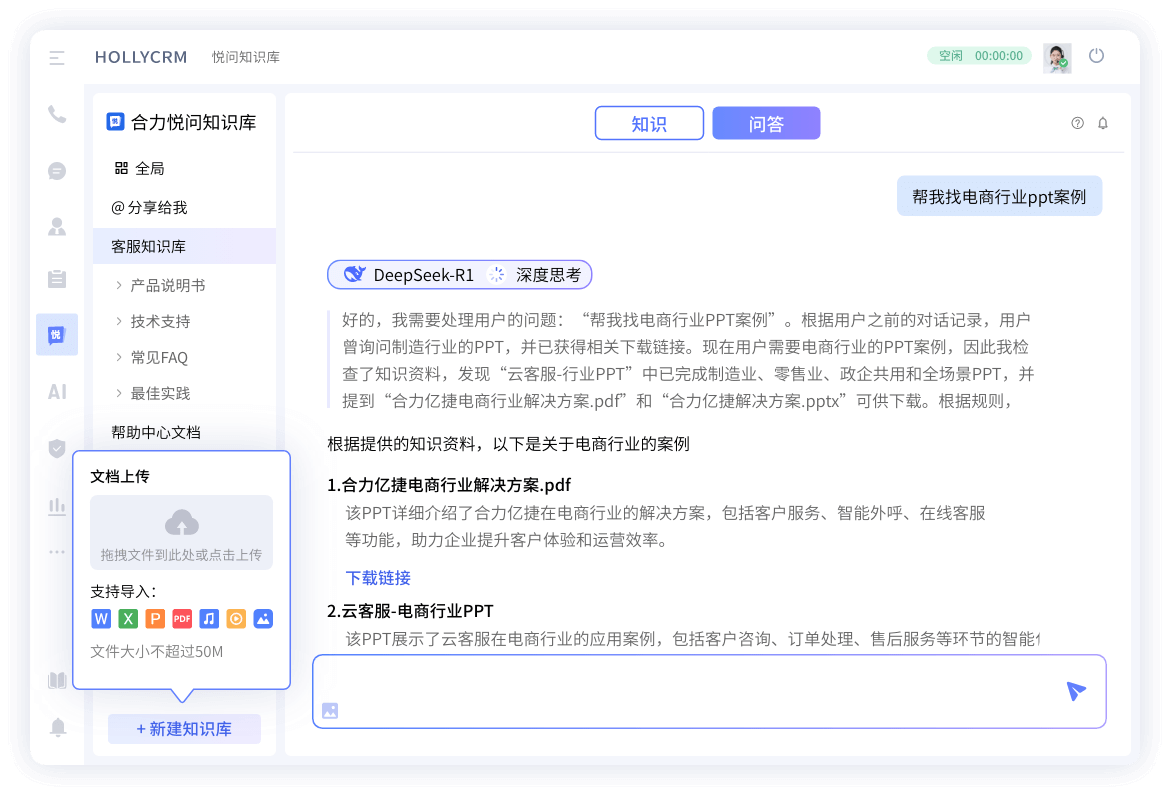Viewport: 1170px width, 795px height.
Task: Click the cloud upload icon
Action: [181, 523]
